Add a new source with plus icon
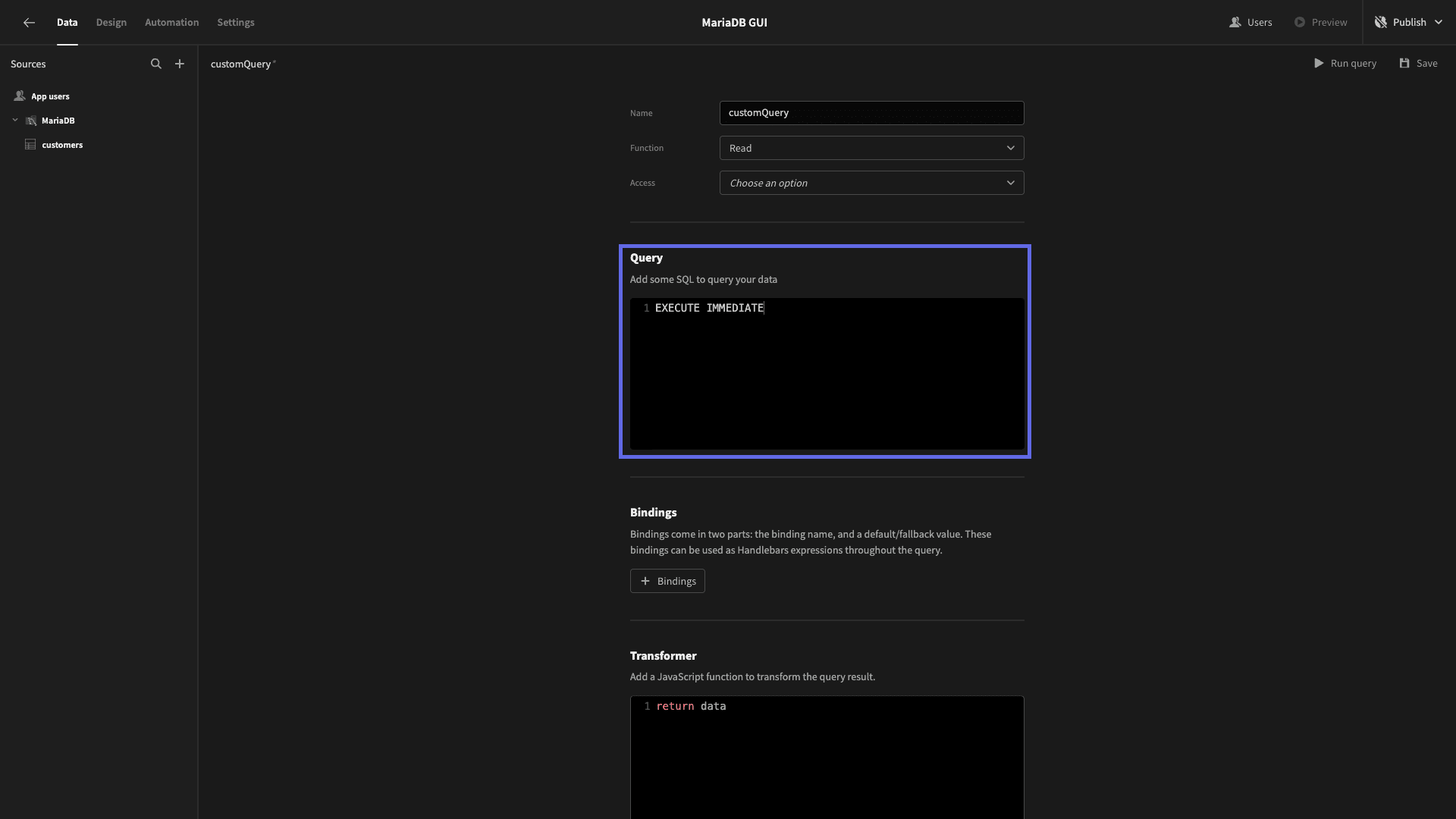This screenshot has width=1456, height=819. 180,64
